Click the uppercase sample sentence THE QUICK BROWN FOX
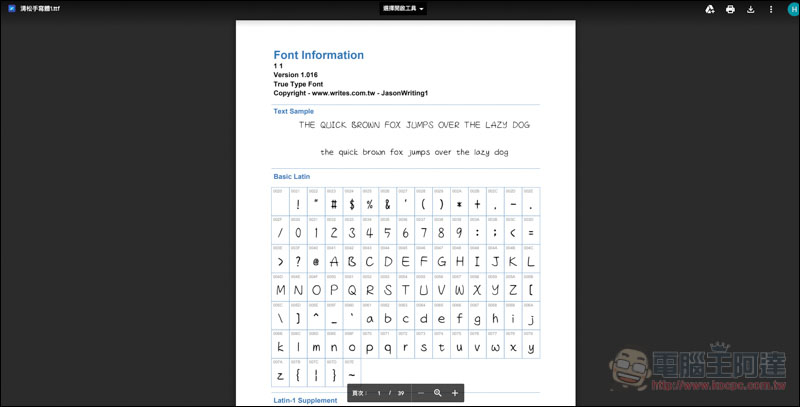 tap(414, 125)
